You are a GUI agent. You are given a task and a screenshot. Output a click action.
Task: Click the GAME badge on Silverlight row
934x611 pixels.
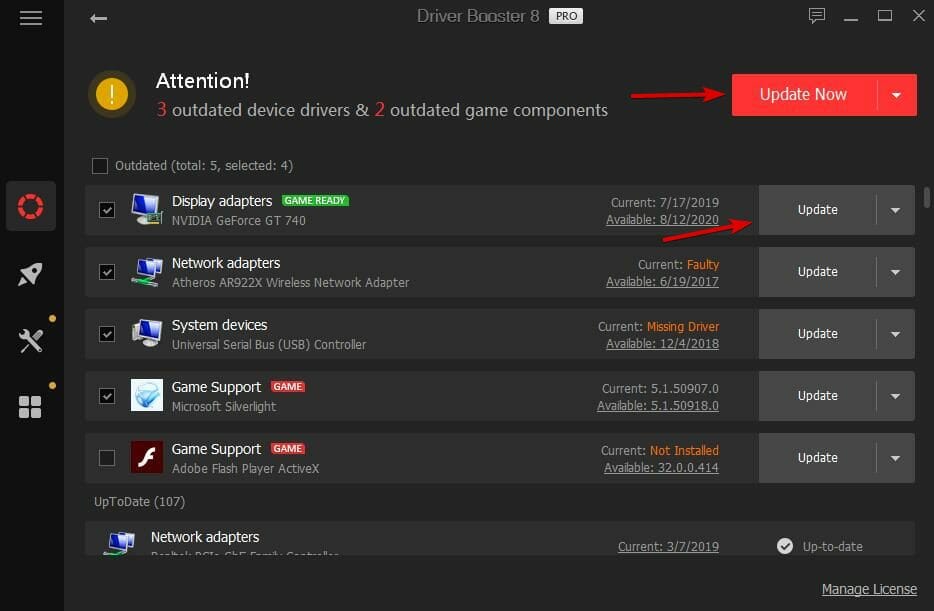288,386
